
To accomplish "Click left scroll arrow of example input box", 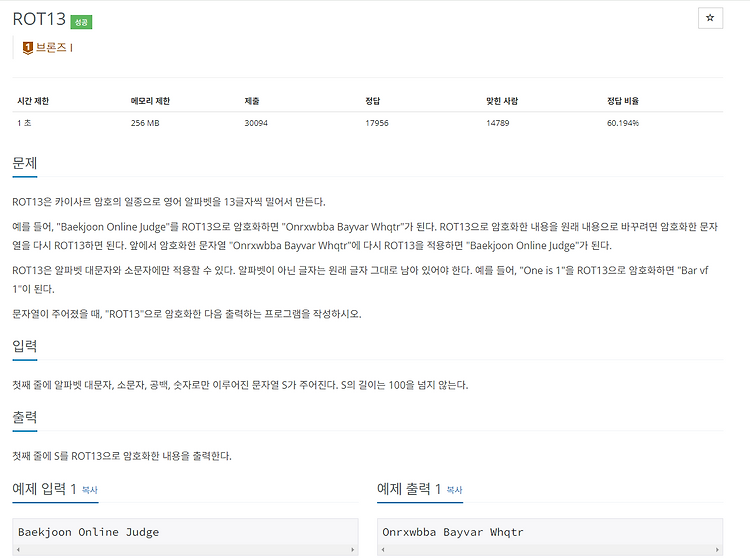I will click(x=18, y=550).
